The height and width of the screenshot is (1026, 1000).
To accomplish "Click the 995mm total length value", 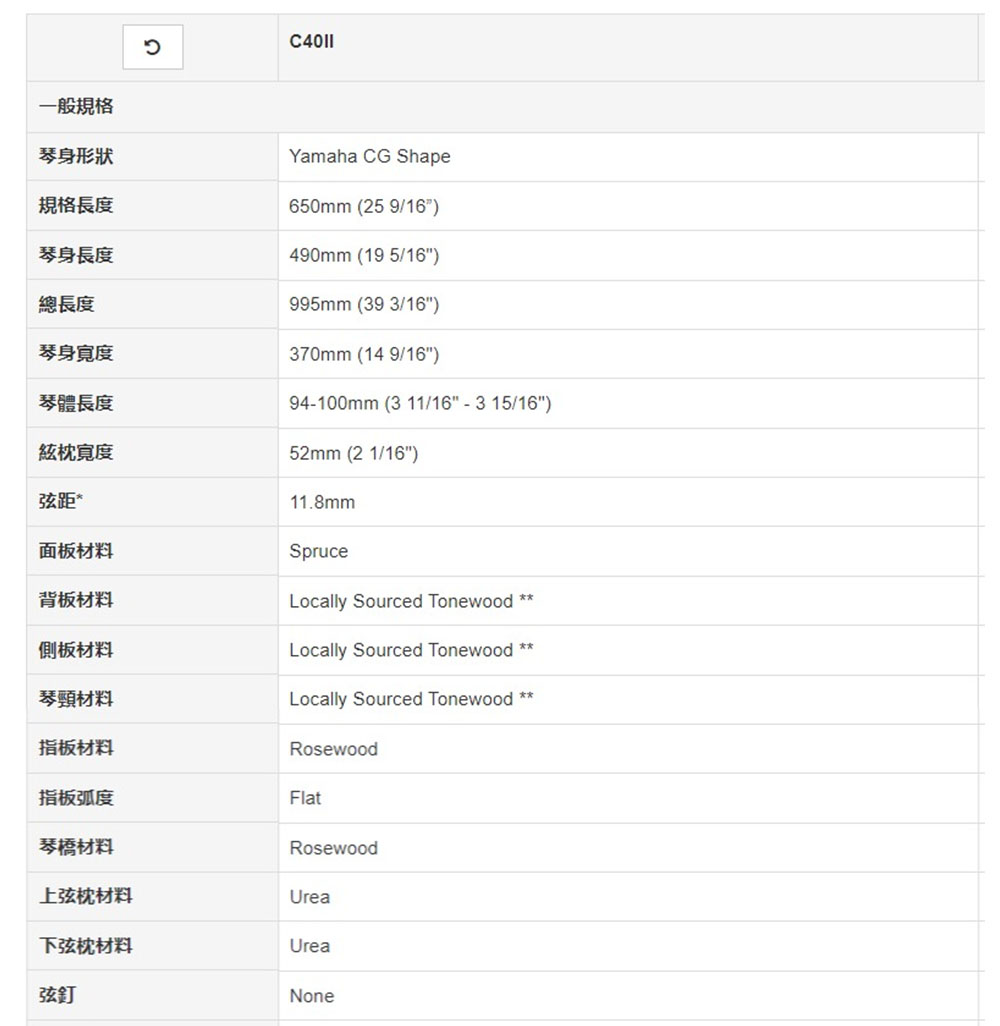I will (x=364, y=304).
